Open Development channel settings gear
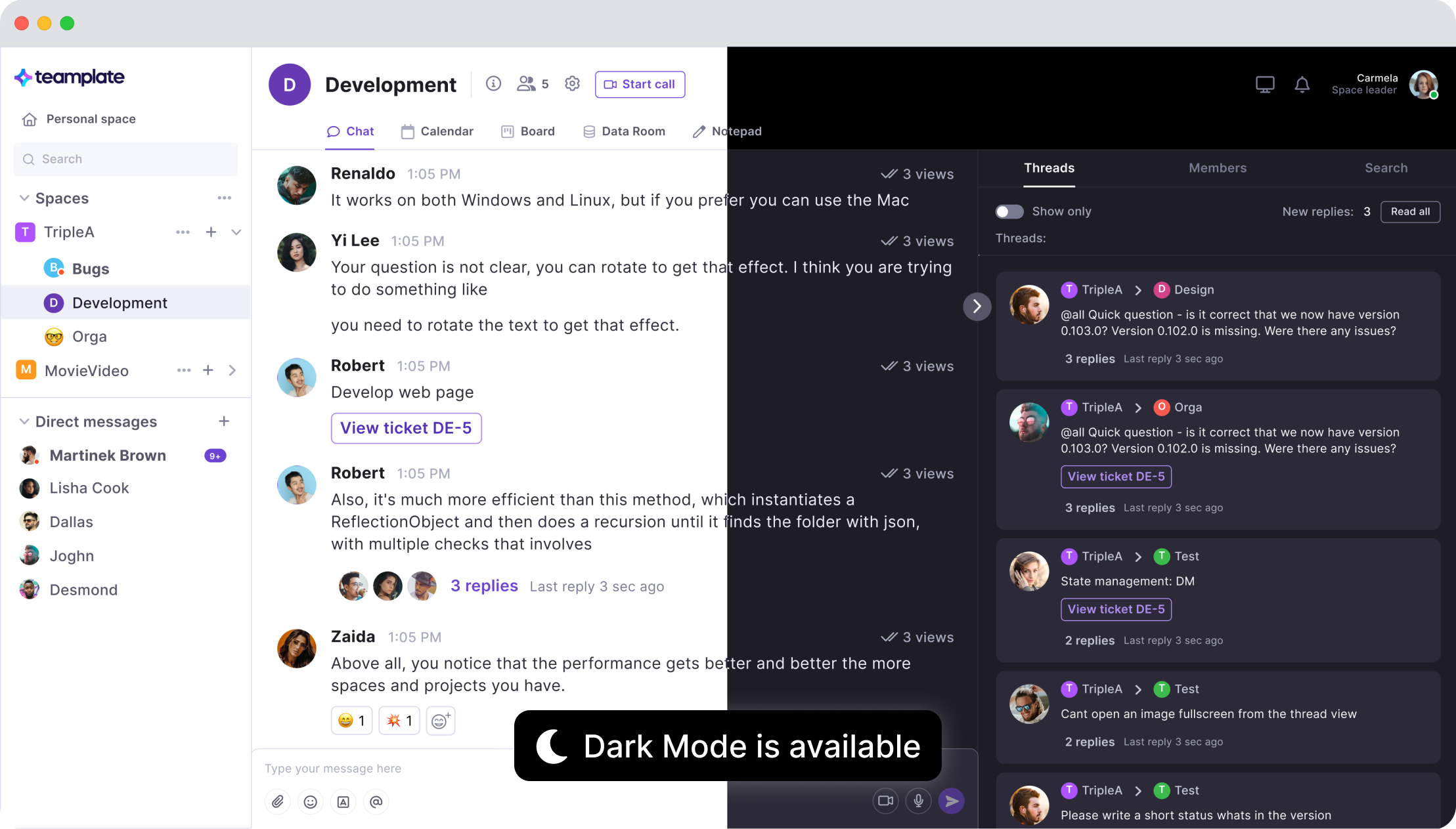 pos(572,84)
